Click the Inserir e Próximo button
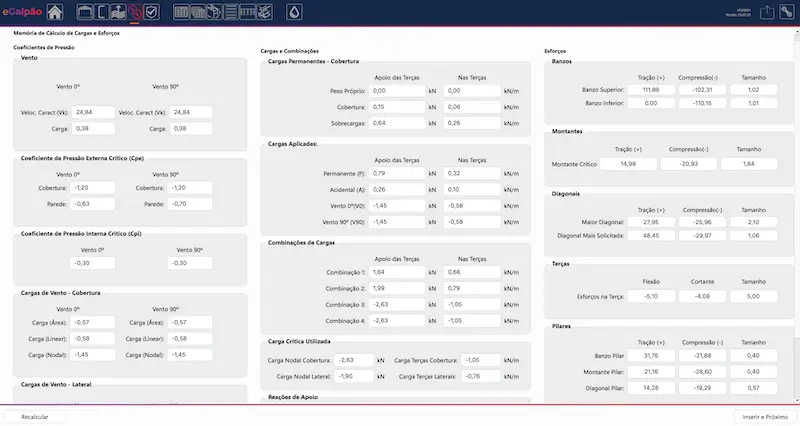800x426 pixels. 762,416
